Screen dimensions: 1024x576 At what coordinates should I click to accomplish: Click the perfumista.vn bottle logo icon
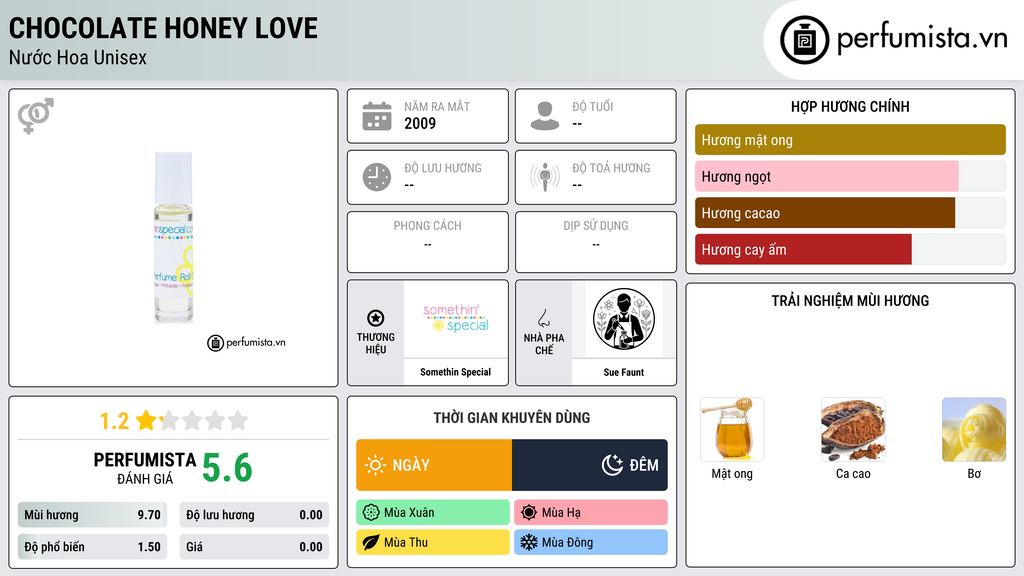(804, 40)
